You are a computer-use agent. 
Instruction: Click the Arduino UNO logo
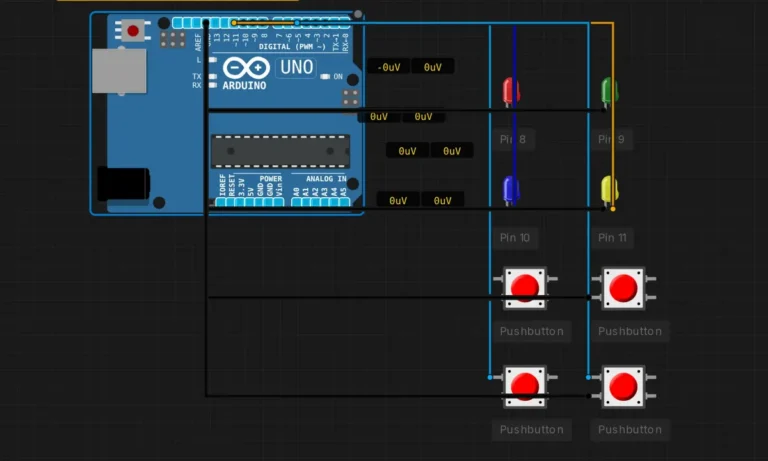269,73
